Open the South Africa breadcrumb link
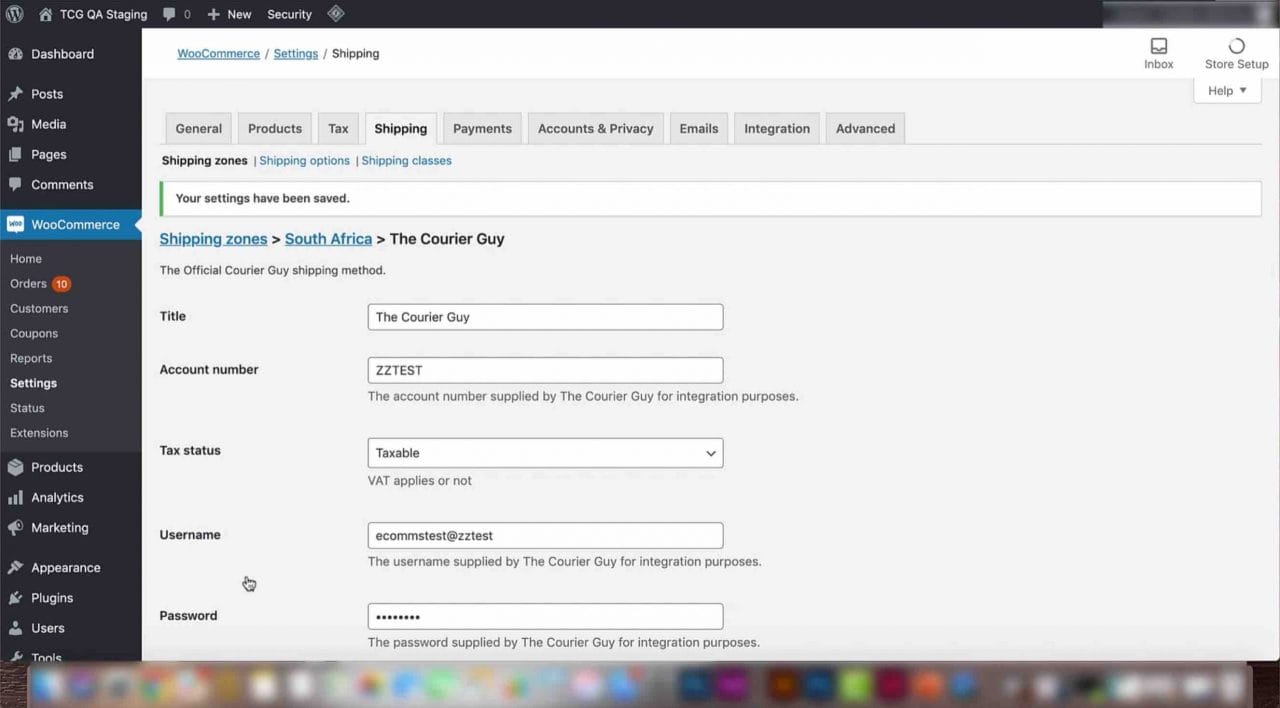The image size is (1280, 708). click(x=328, y=239)
